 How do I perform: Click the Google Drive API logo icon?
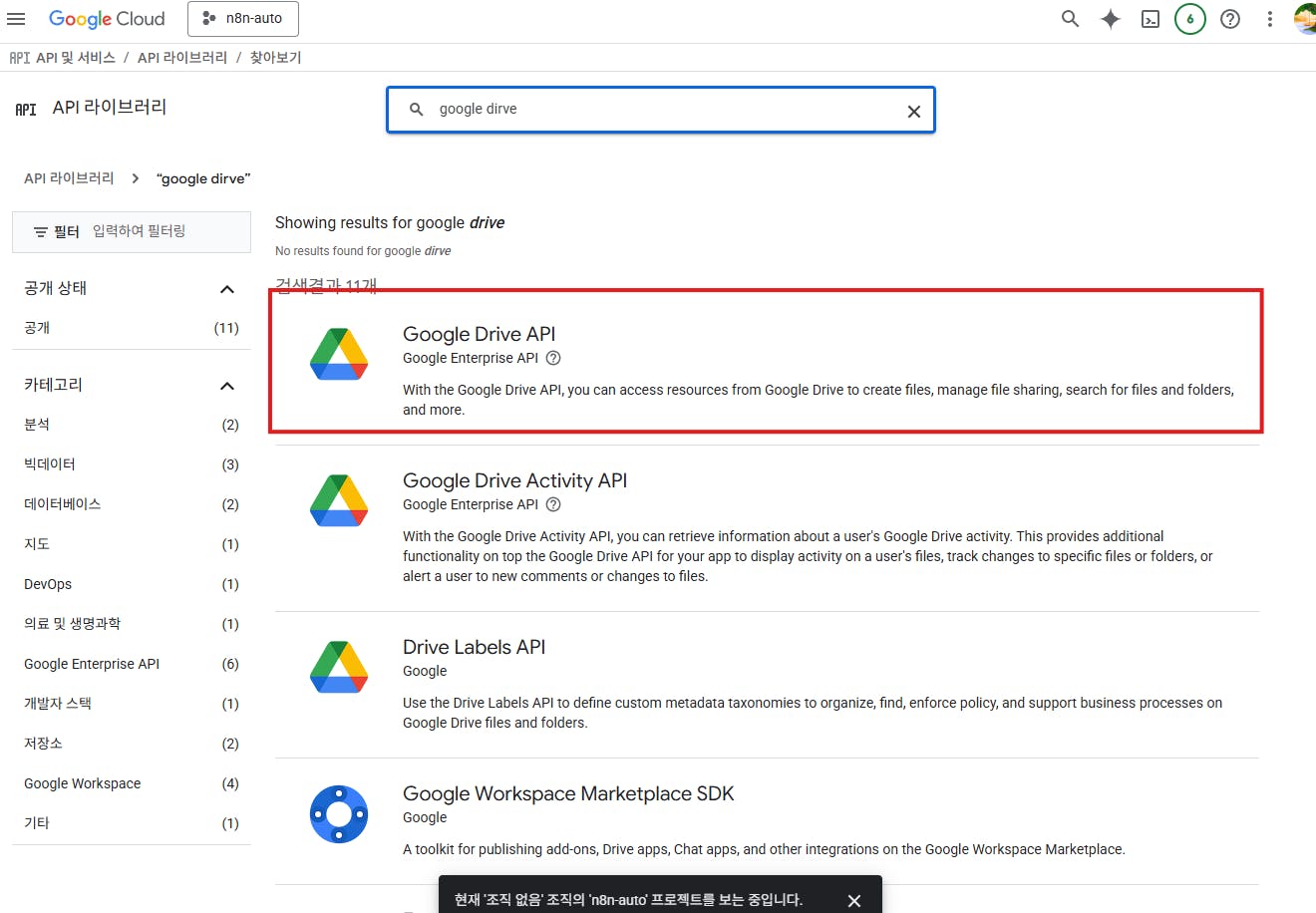(339, 354)
